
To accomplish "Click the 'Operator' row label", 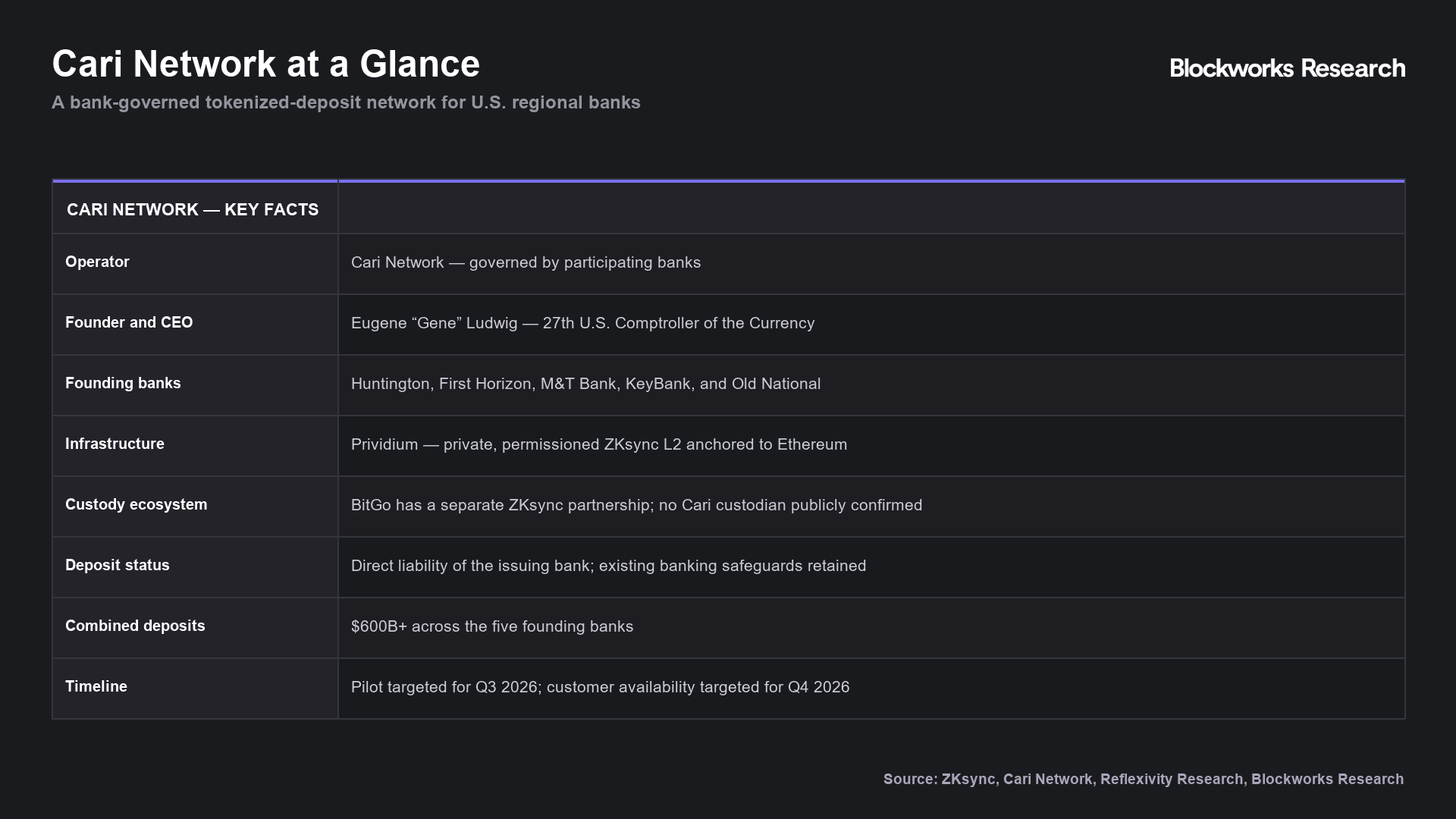I will click(x=97, y=262).
